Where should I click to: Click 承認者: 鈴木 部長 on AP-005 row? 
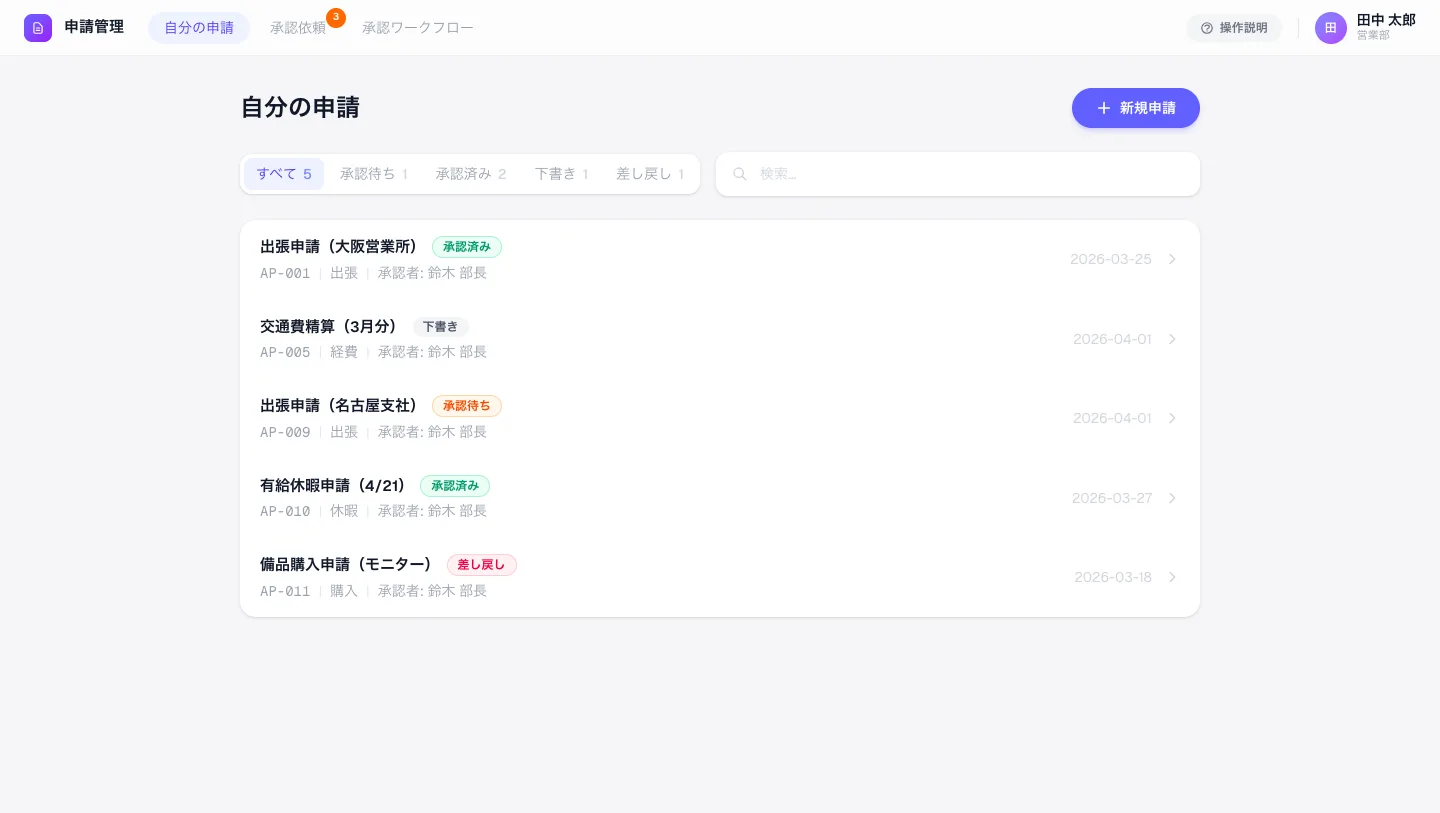click(432, 352)
